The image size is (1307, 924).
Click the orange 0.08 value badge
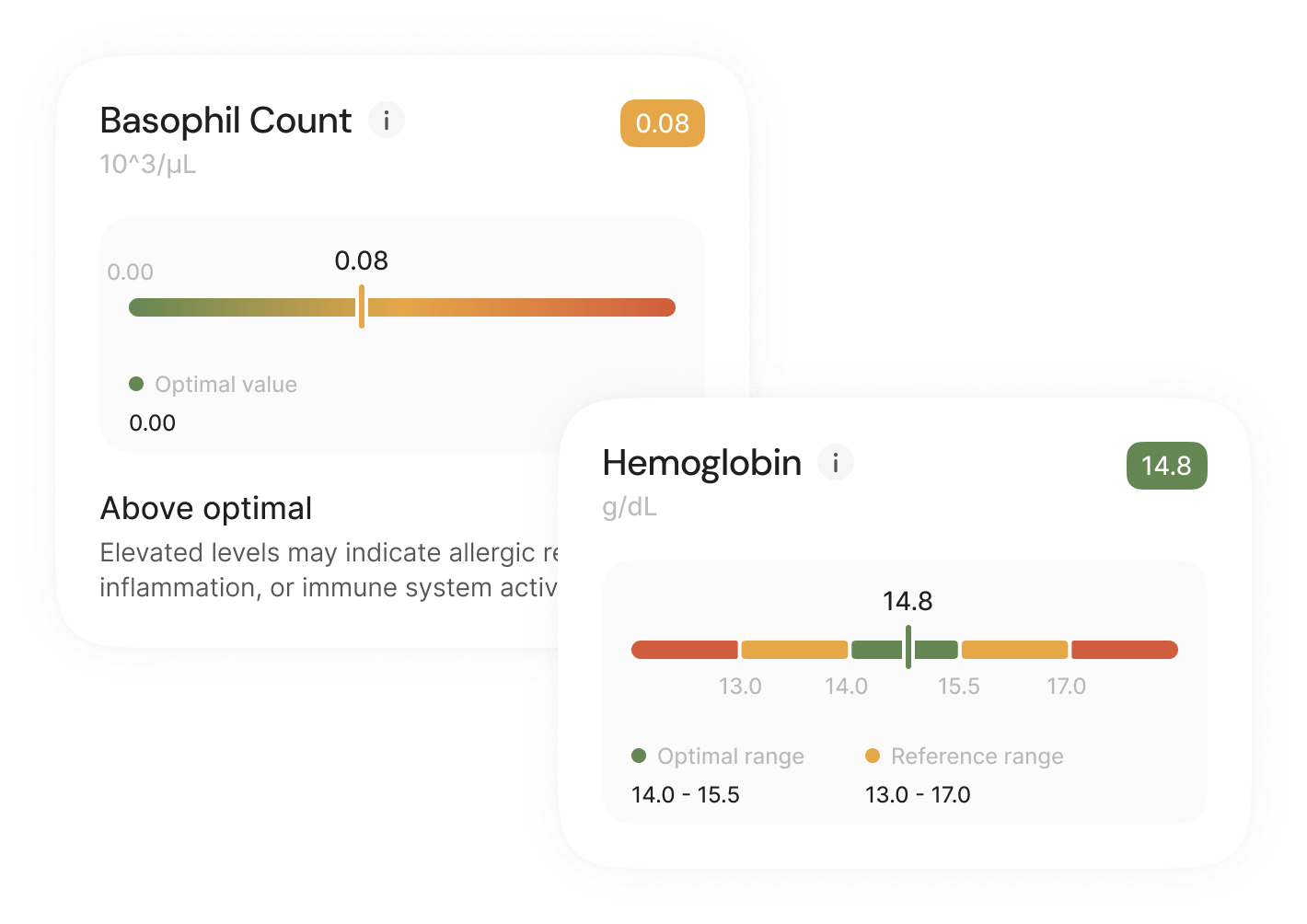click(x=663, y=123)
